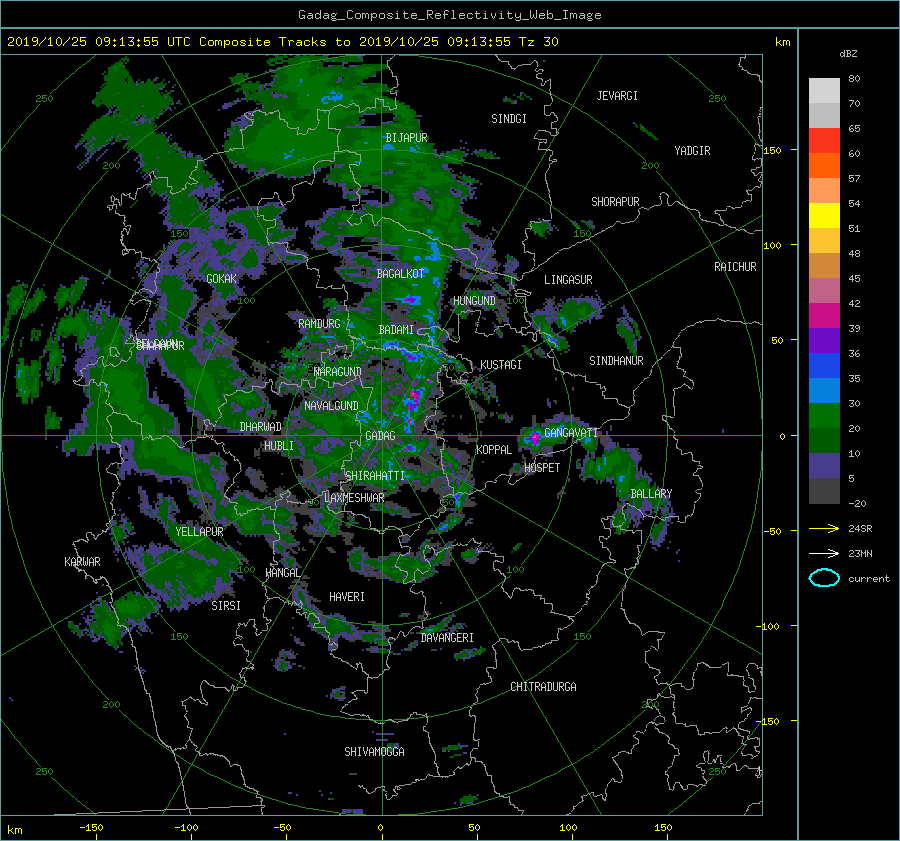Click the HAVERI city label

tap(347, 598)
